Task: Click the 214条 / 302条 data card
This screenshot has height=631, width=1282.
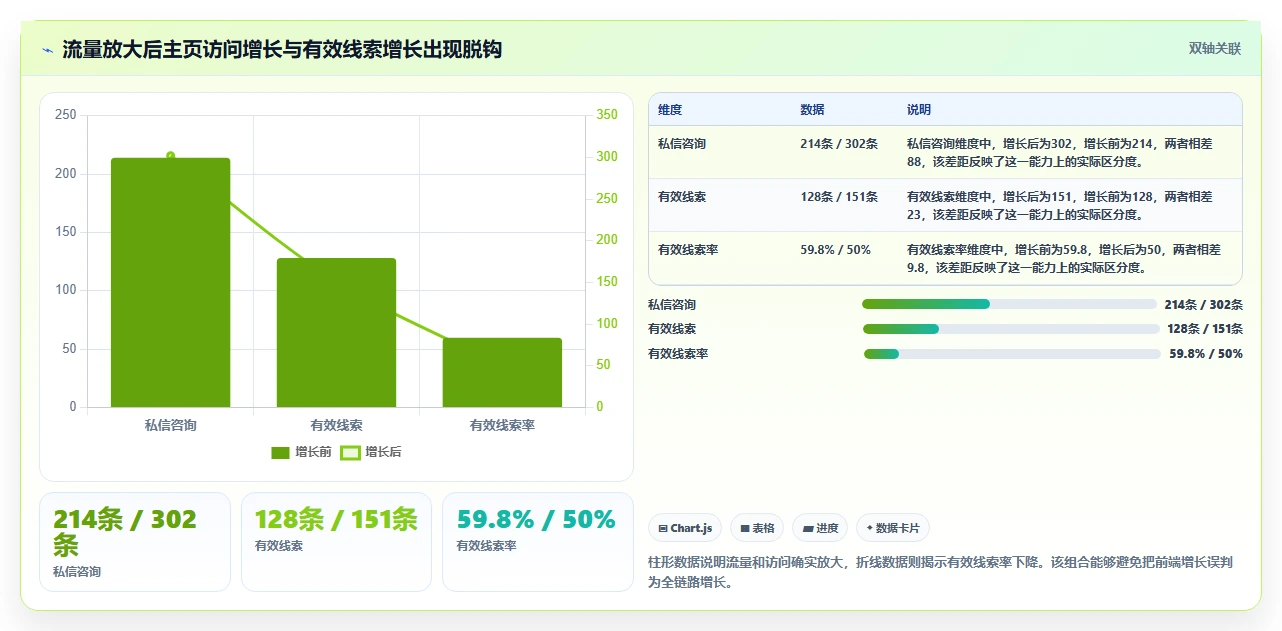Action: click(135, 542)
